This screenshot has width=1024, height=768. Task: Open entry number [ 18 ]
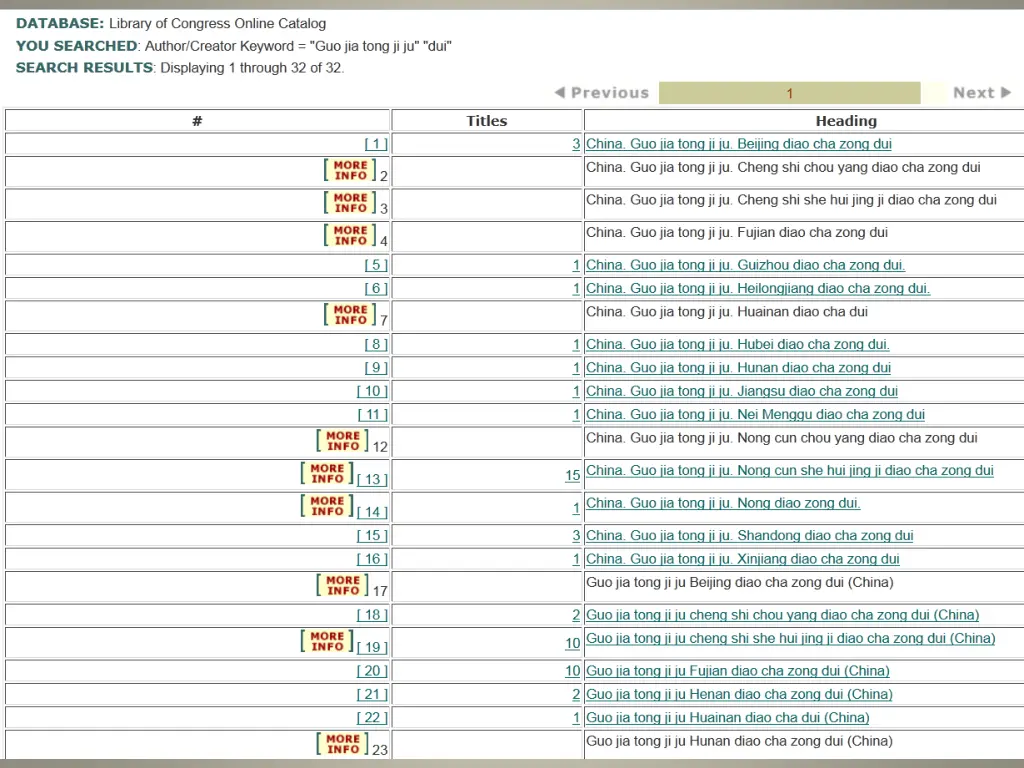[372, 615]
